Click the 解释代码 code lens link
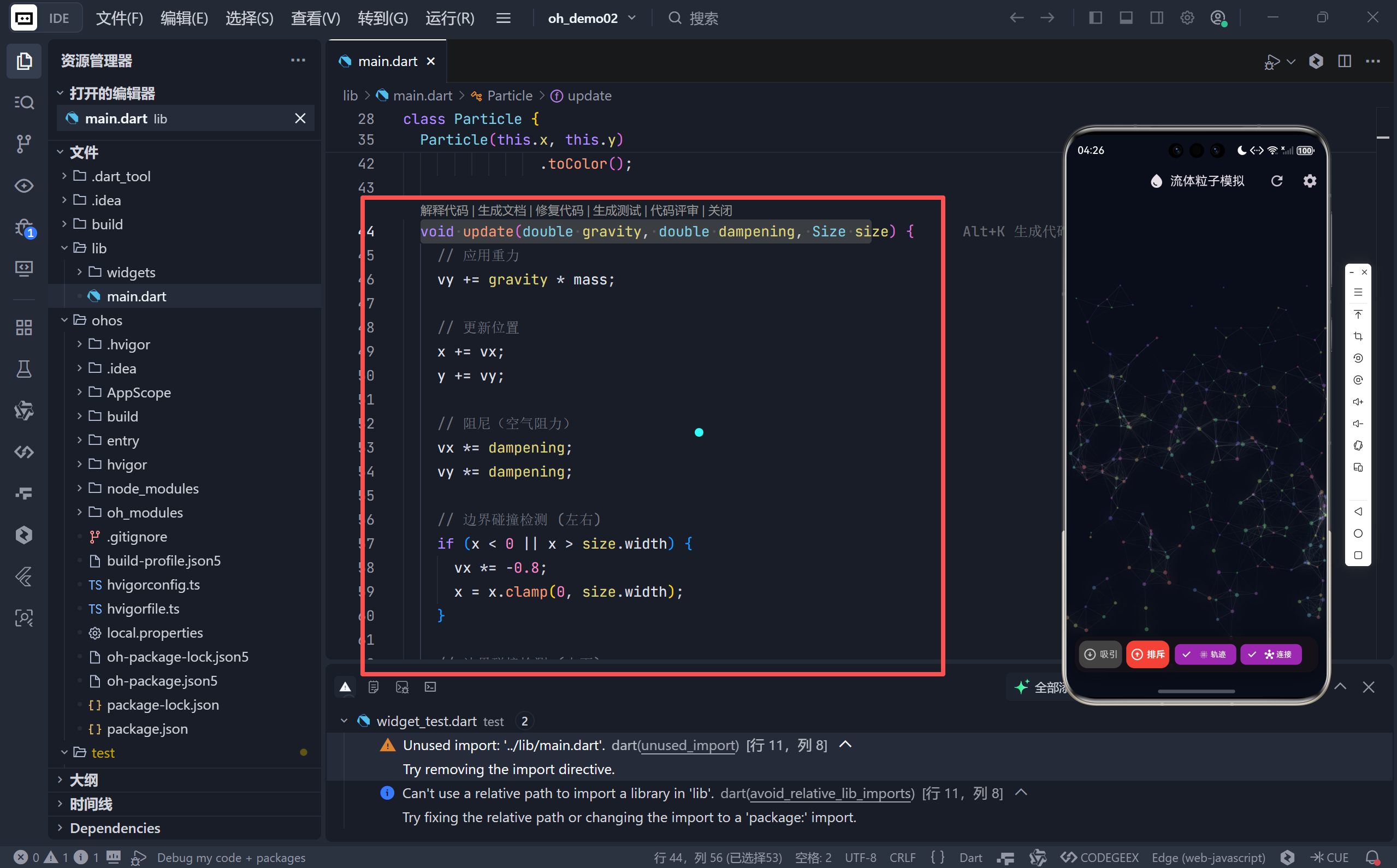Screen dimensions: 1397x868 pos(444,210)
